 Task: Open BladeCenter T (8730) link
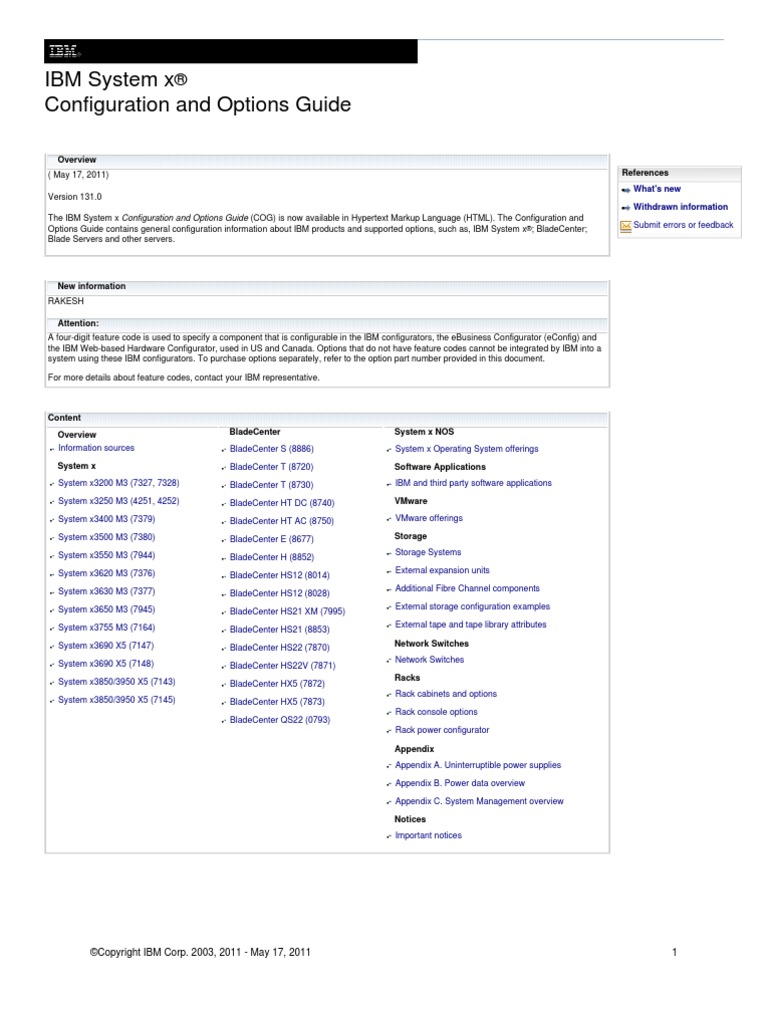(x=271, y=485)
